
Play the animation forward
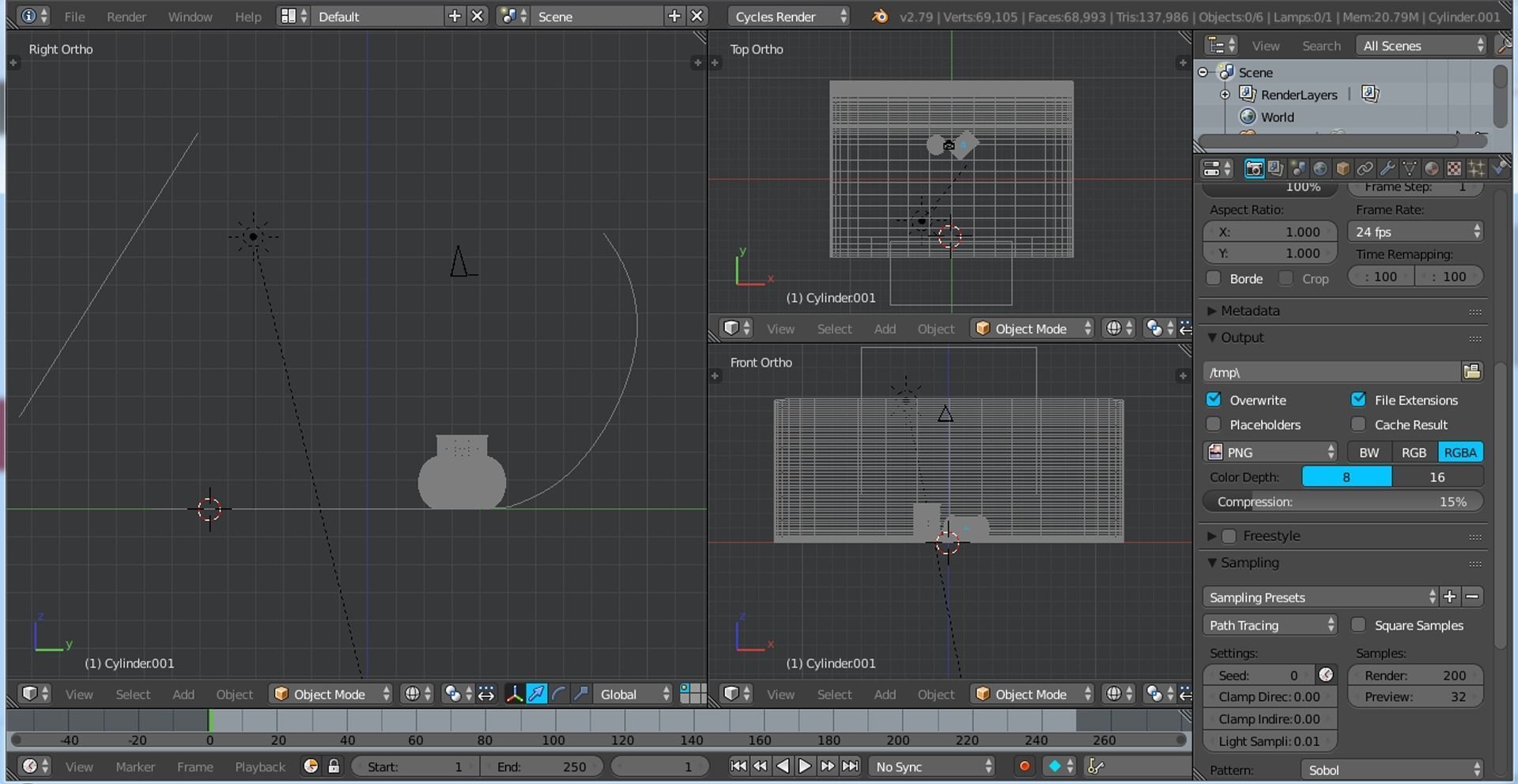(805, 766)
